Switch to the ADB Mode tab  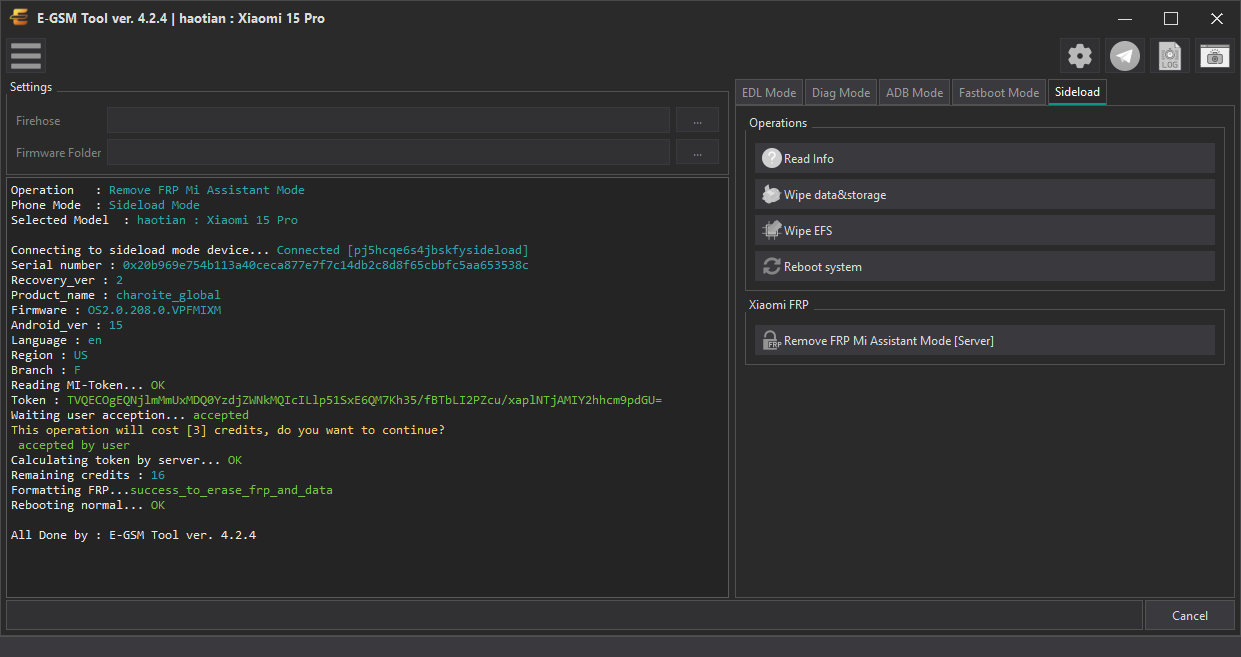pyautogui.click(x=915, y=92)
